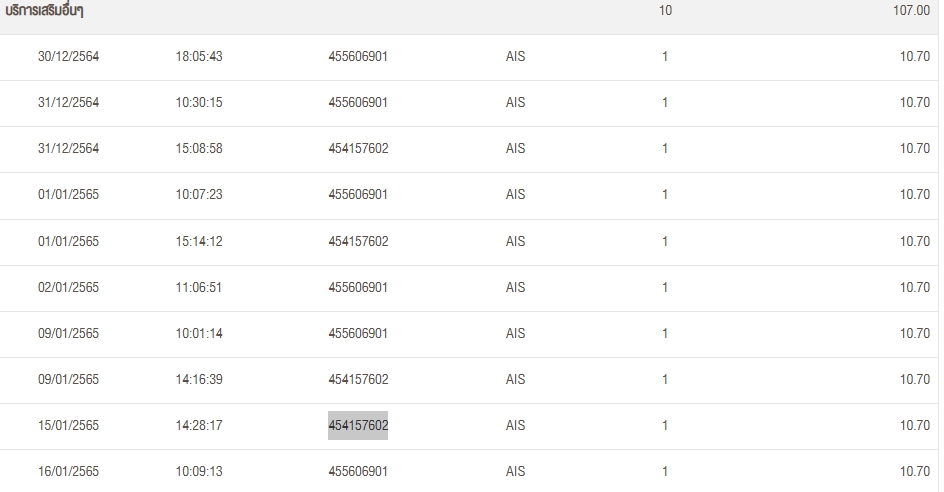Click the บริการเสริมอื่นๆ section header
Viewport: 944px width, 492px height.
click(x=45, y=10)
